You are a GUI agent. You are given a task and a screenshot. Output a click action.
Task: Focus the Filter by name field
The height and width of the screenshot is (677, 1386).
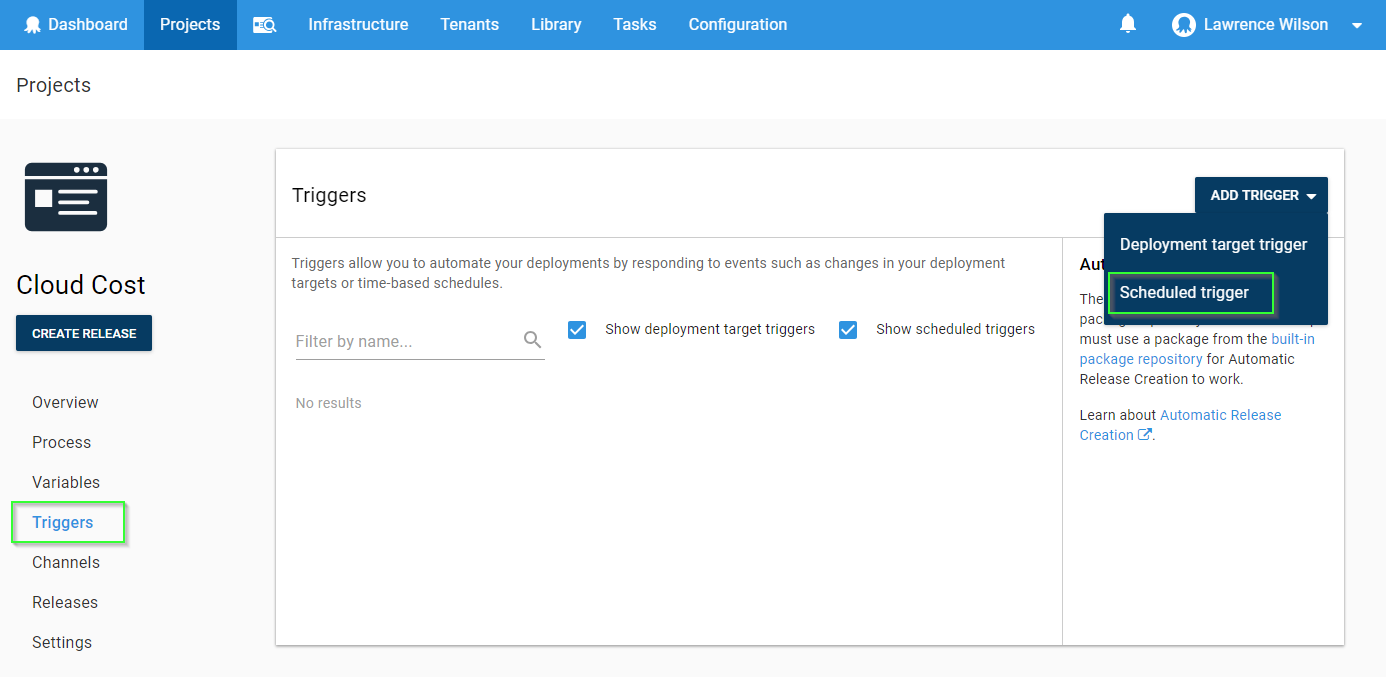coord(407,341)
